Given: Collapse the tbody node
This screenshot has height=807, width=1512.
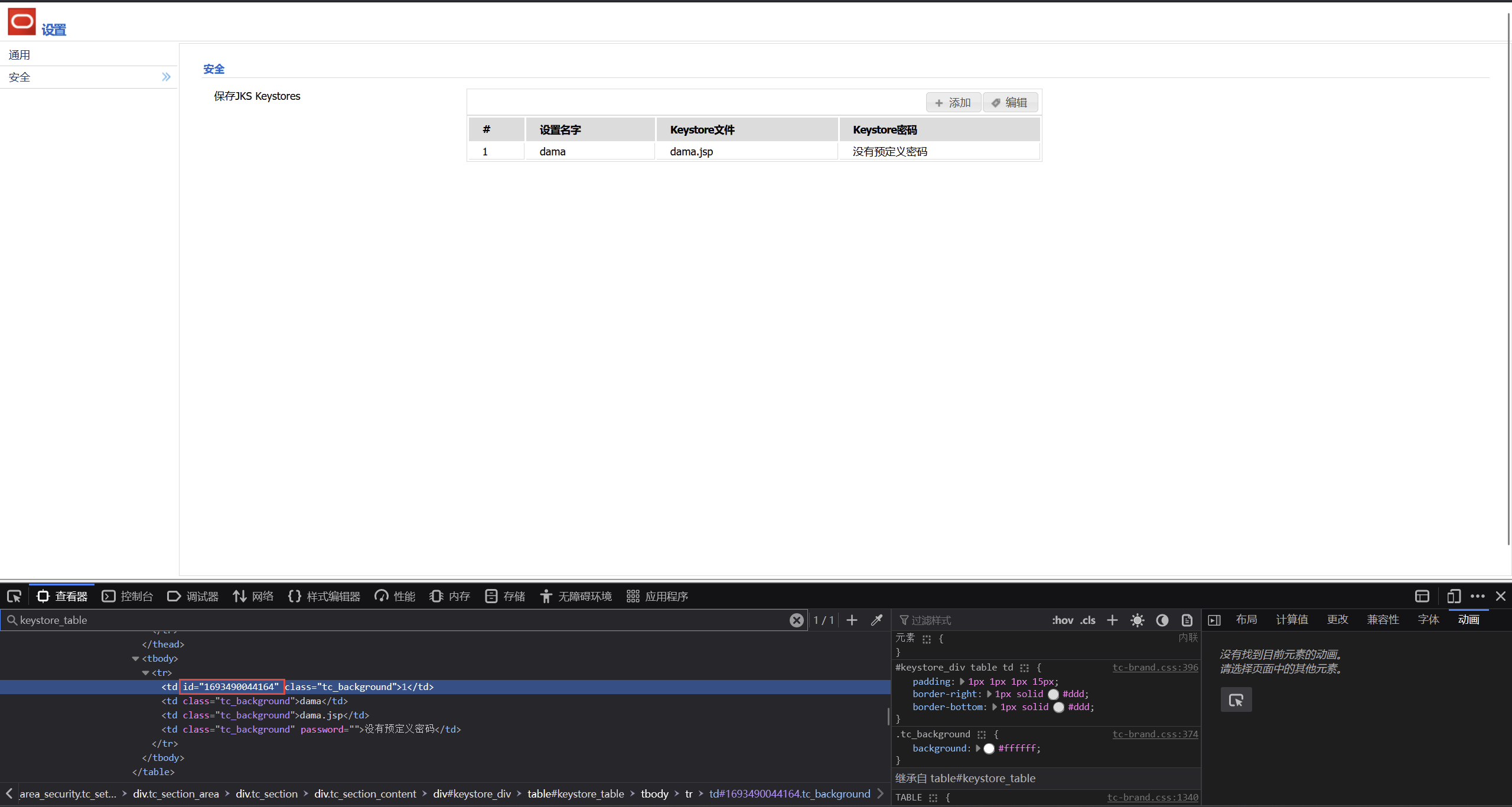Looking at the screenshot, I should point(135,659).
